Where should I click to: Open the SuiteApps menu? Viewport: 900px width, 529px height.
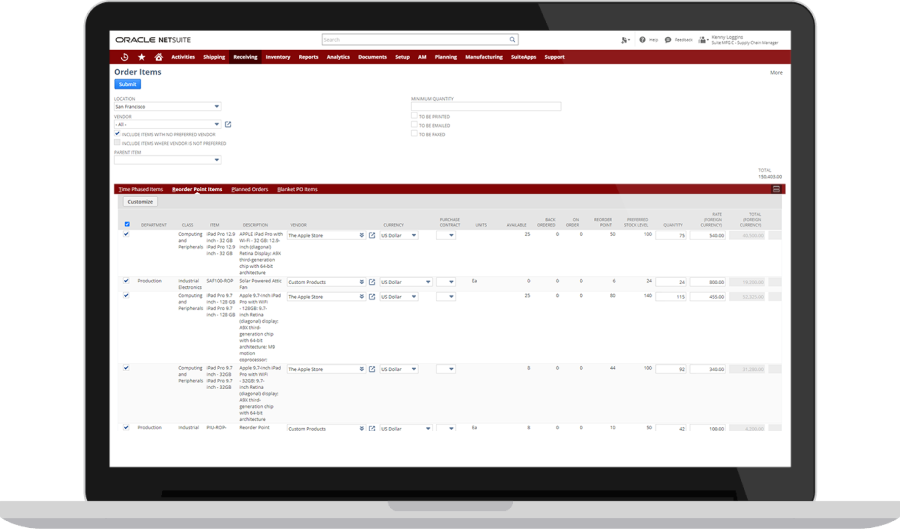523,57
